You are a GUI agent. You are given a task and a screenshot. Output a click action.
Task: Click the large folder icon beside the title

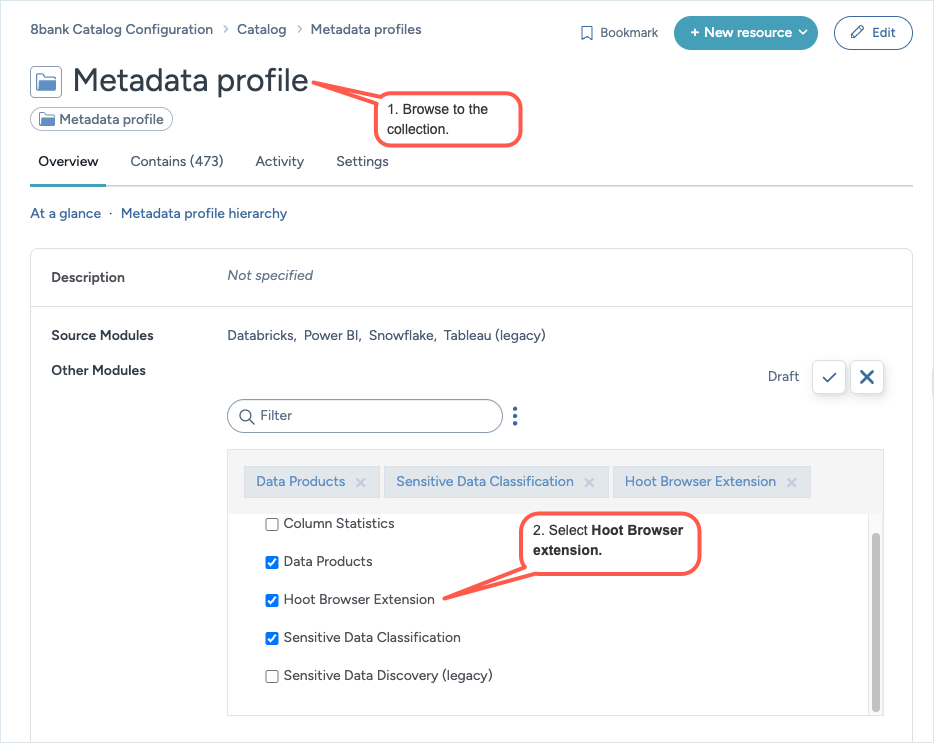click(x=46, y=81)
